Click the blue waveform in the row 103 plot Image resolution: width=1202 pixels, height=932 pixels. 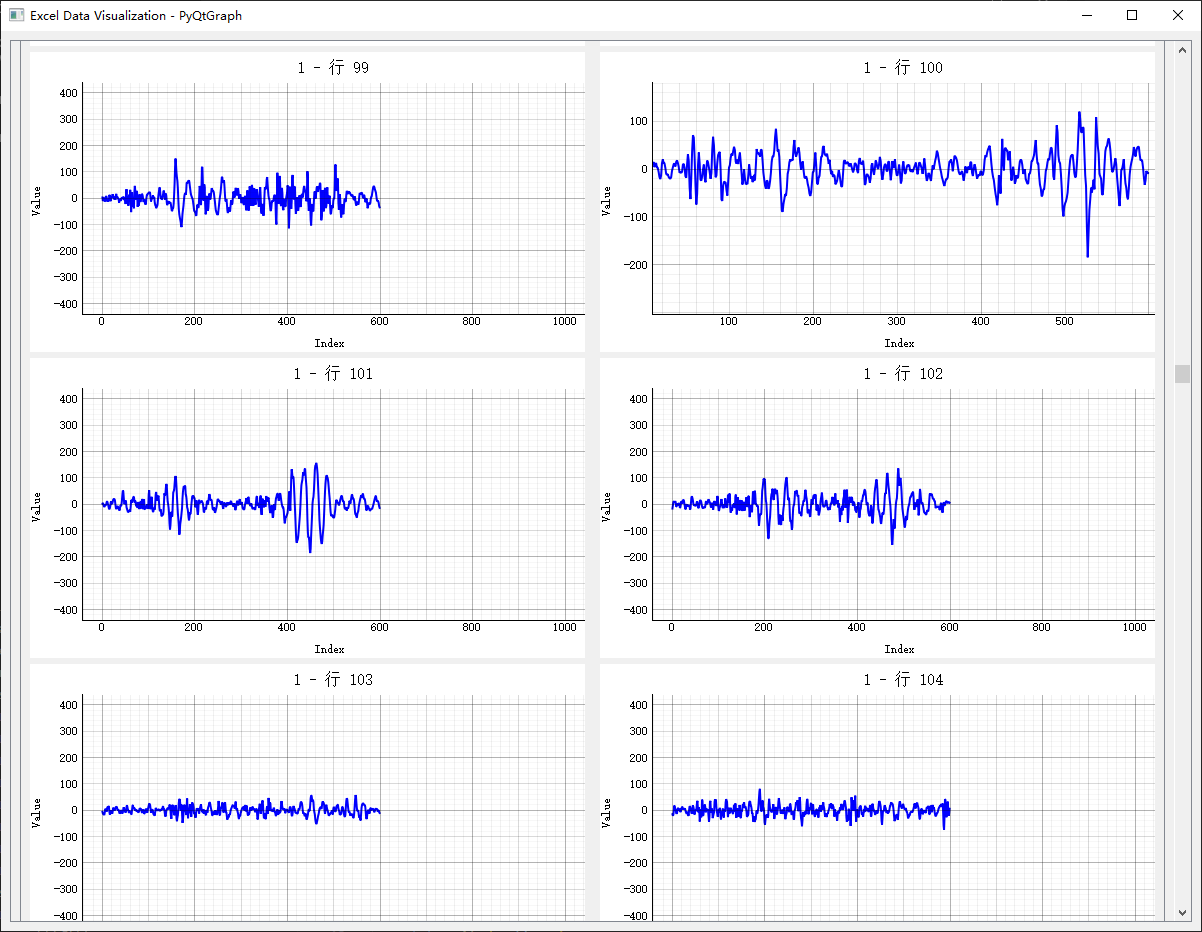click(240, 810)
